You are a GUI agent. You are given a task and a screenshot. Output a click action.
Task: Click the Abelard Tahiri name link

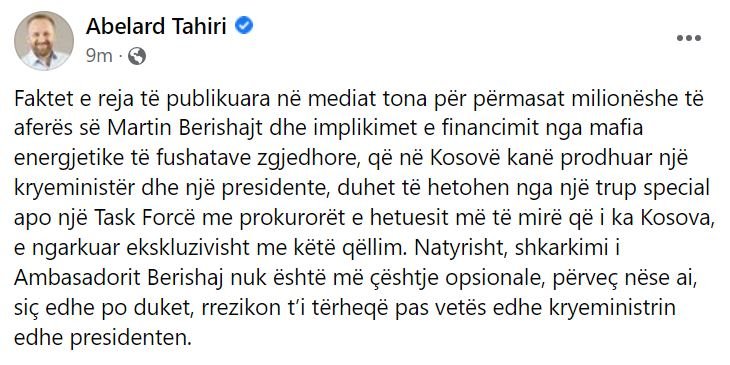pyautogui.click(x=156, y=26)
